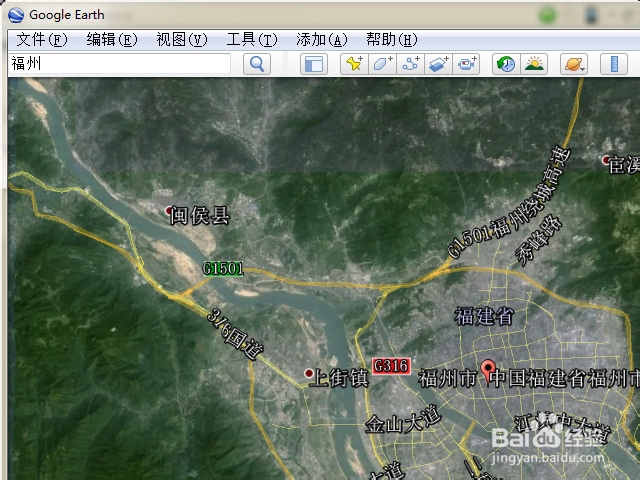Open 视图(V) menu

tap(182, 40)
